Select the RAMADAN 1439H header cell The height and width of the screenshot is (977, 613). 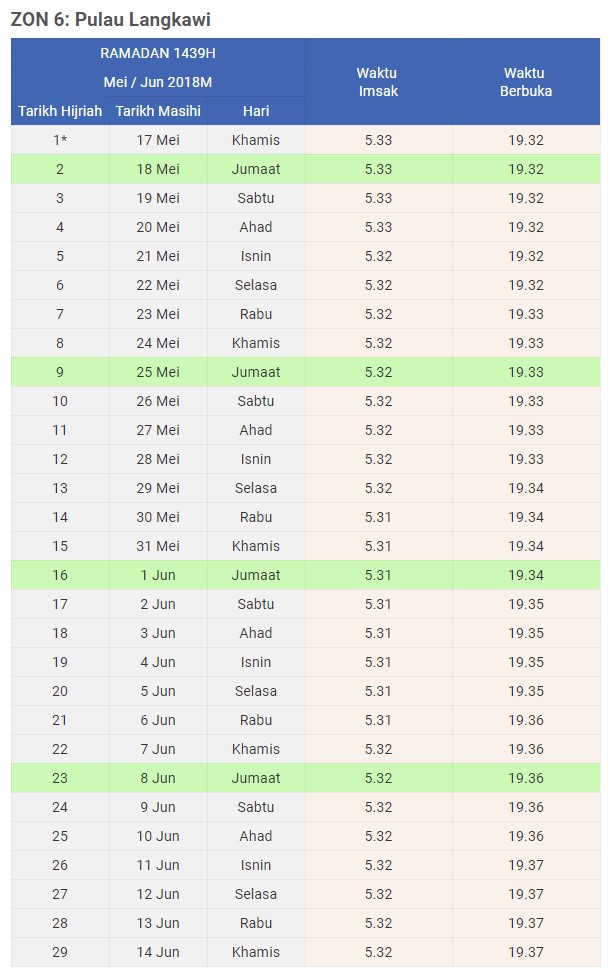[158, 53]
